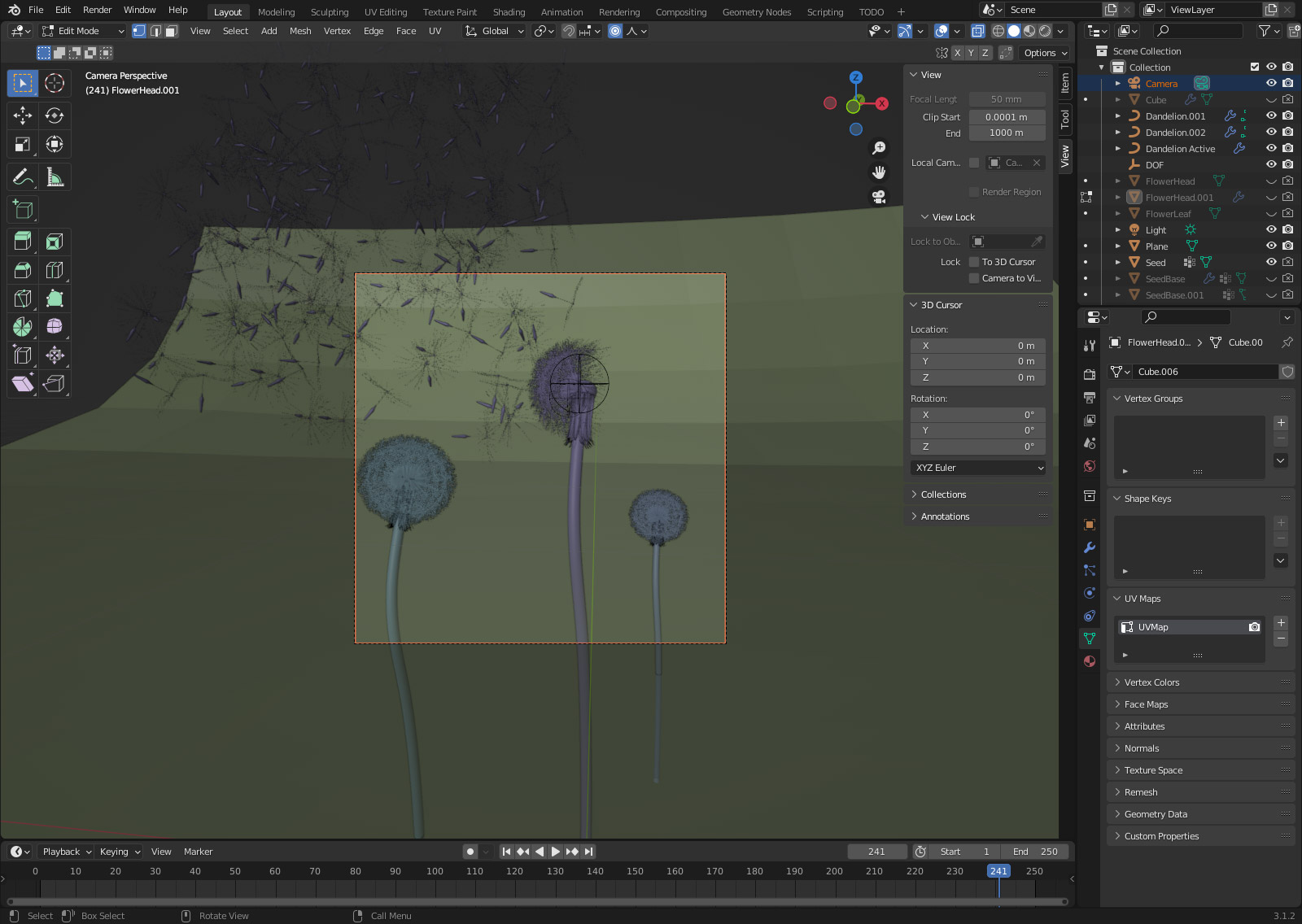Open the Edit Mode dropdown
Viewport: 1302px width, 924px height.
pos(83,31)
